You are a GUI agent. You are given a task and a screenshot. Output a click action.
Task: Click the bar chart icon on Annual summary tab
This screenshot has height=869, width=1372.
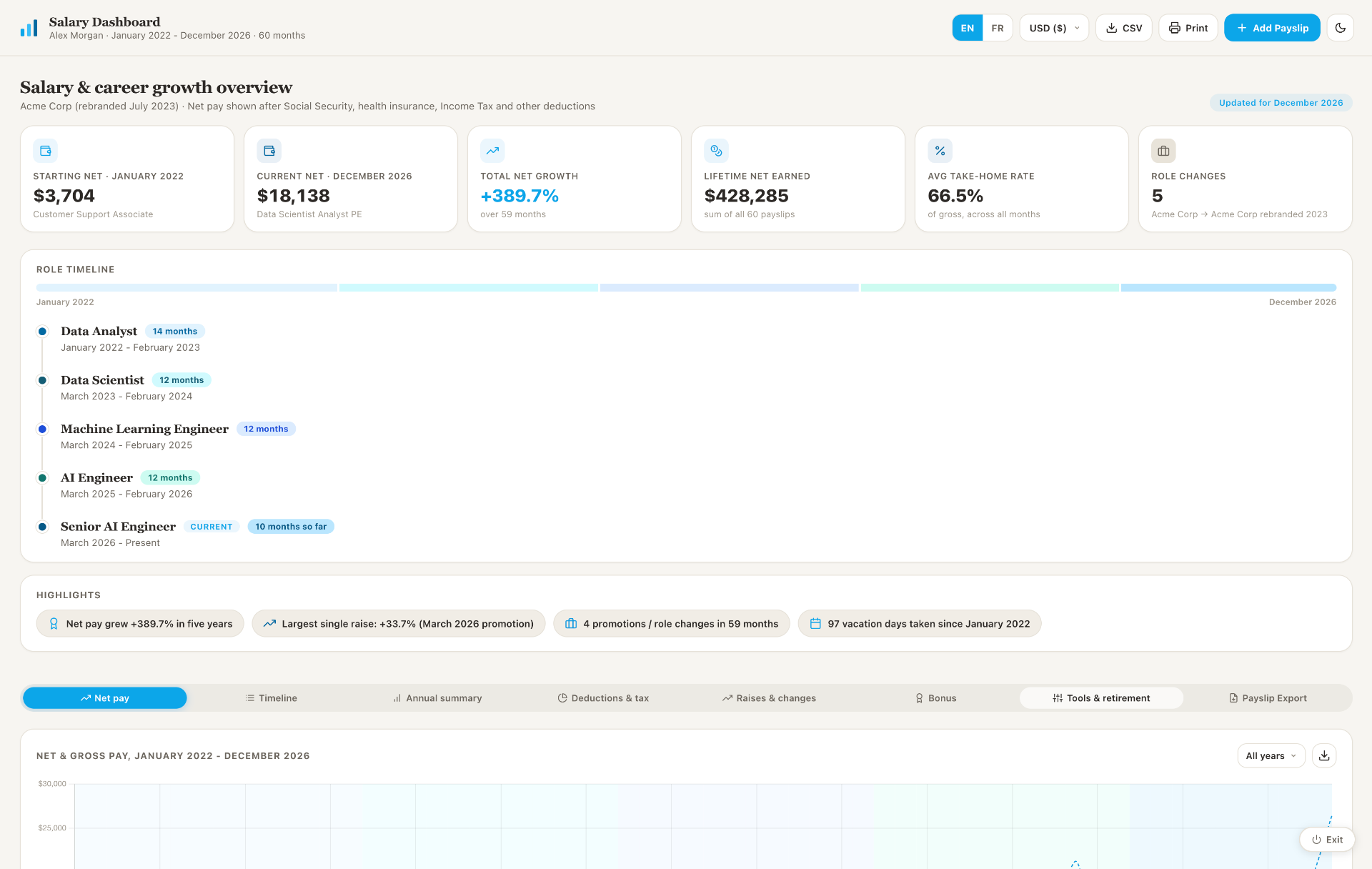(x=397, y=698)
